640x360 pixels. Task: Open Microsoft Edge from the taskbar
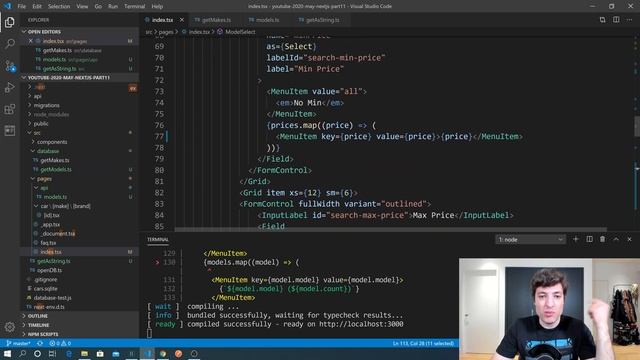point(69,353)
